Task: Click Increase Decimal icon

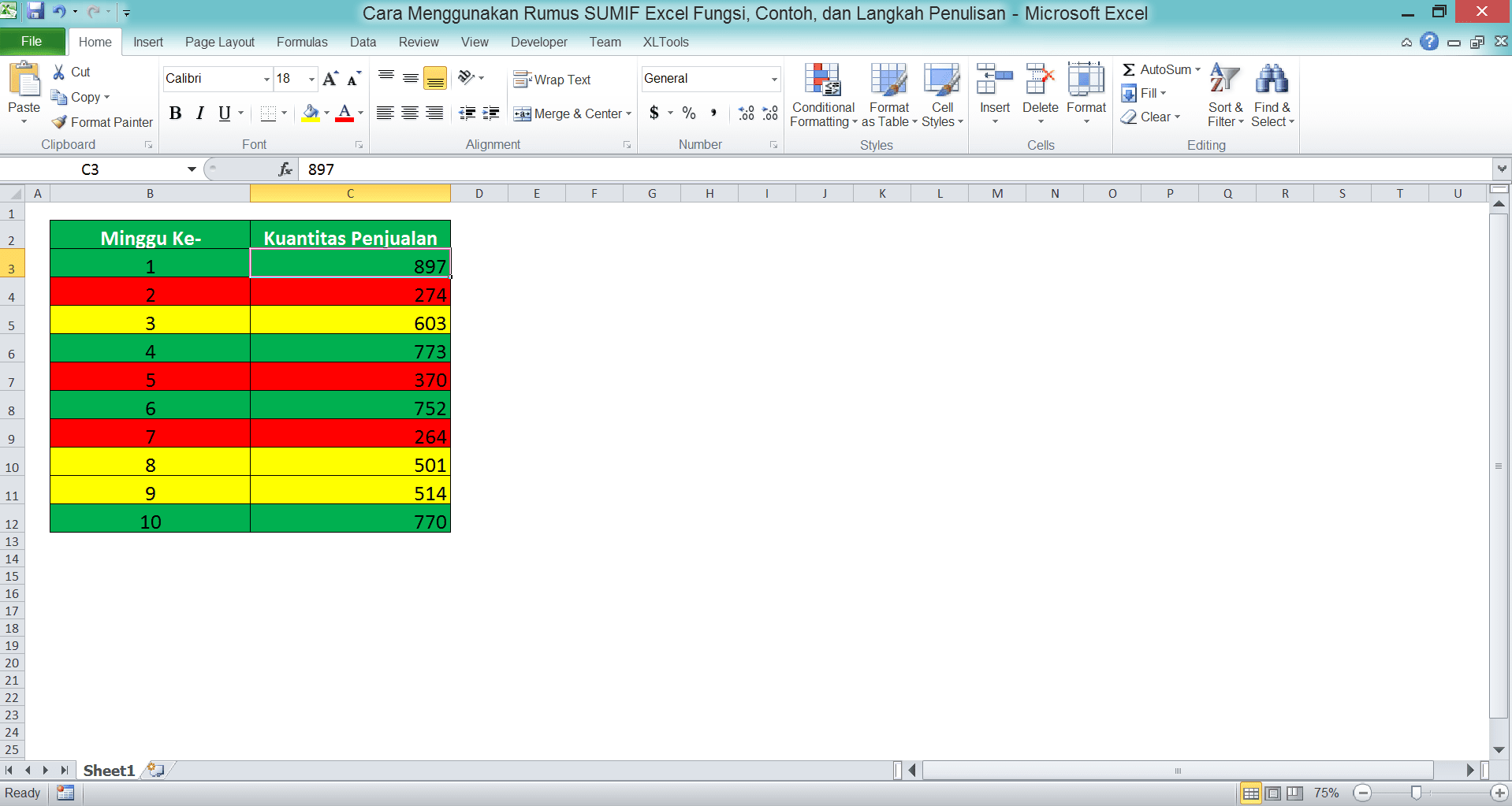Action: [746, 113]
